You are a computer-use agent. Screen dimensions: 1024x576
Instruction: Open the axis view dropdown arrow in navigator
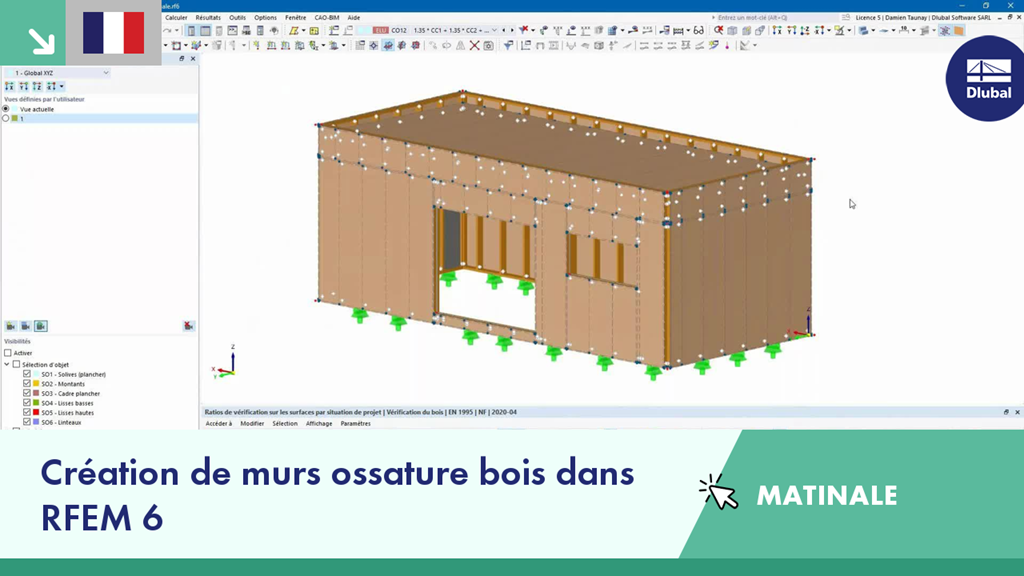(x=62, y=86)
